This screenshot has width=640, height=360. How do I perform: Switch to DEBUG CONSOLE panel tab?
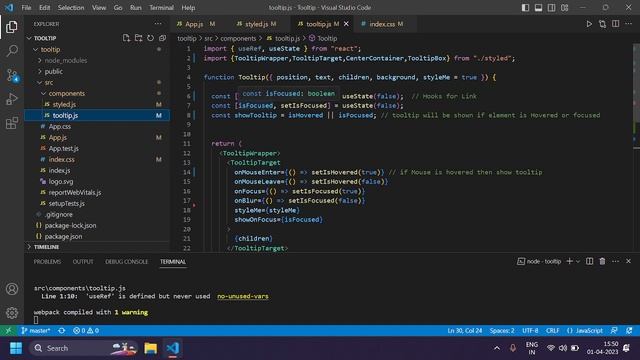(x=127, y=262)
